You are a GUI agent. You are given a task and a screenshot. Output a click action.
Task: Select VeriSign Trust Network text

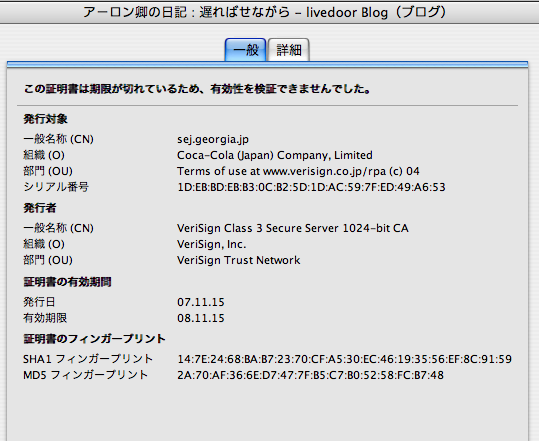point(239,260)
